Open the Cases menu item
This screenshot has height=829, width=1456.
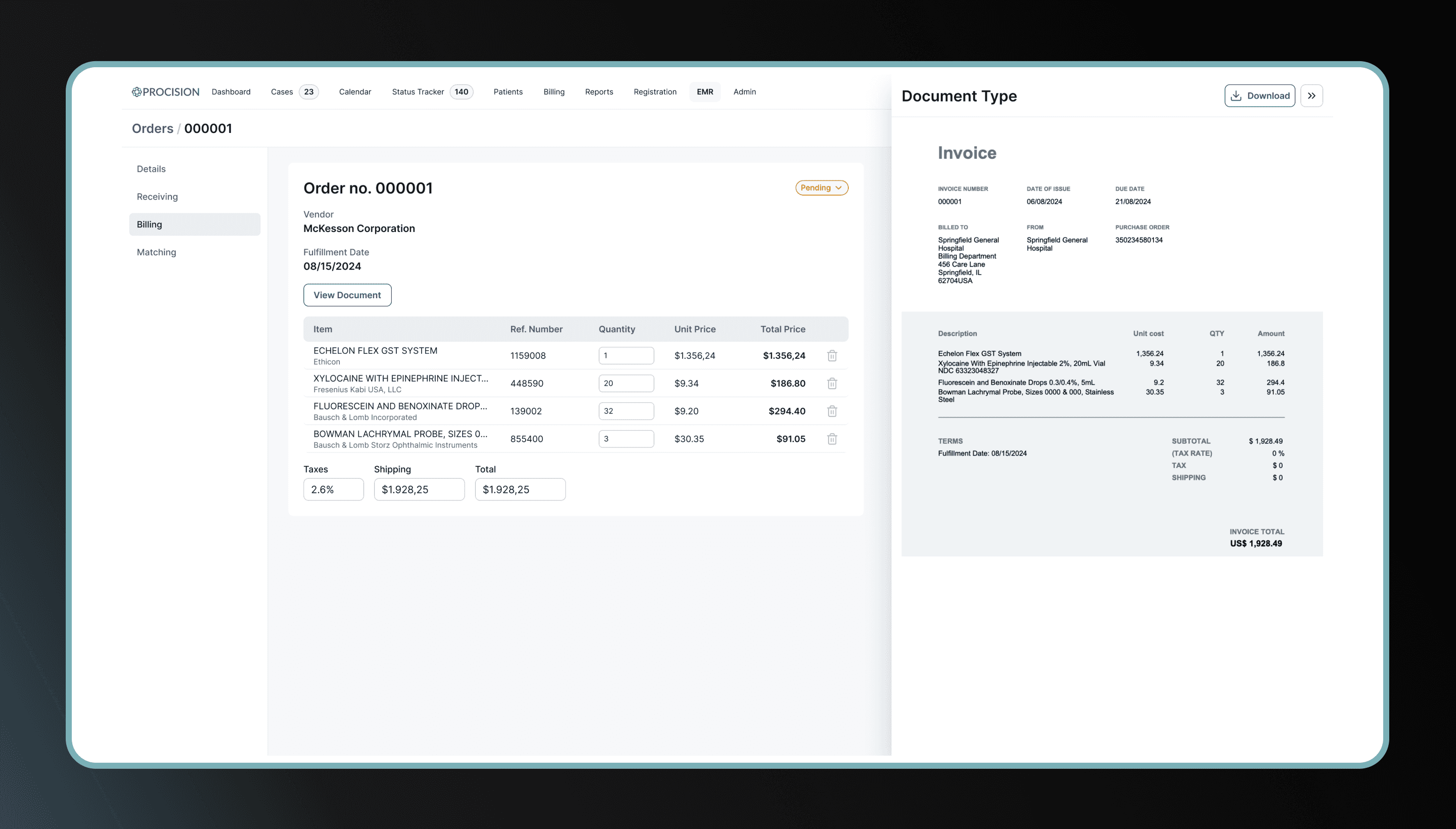[282, 91]
